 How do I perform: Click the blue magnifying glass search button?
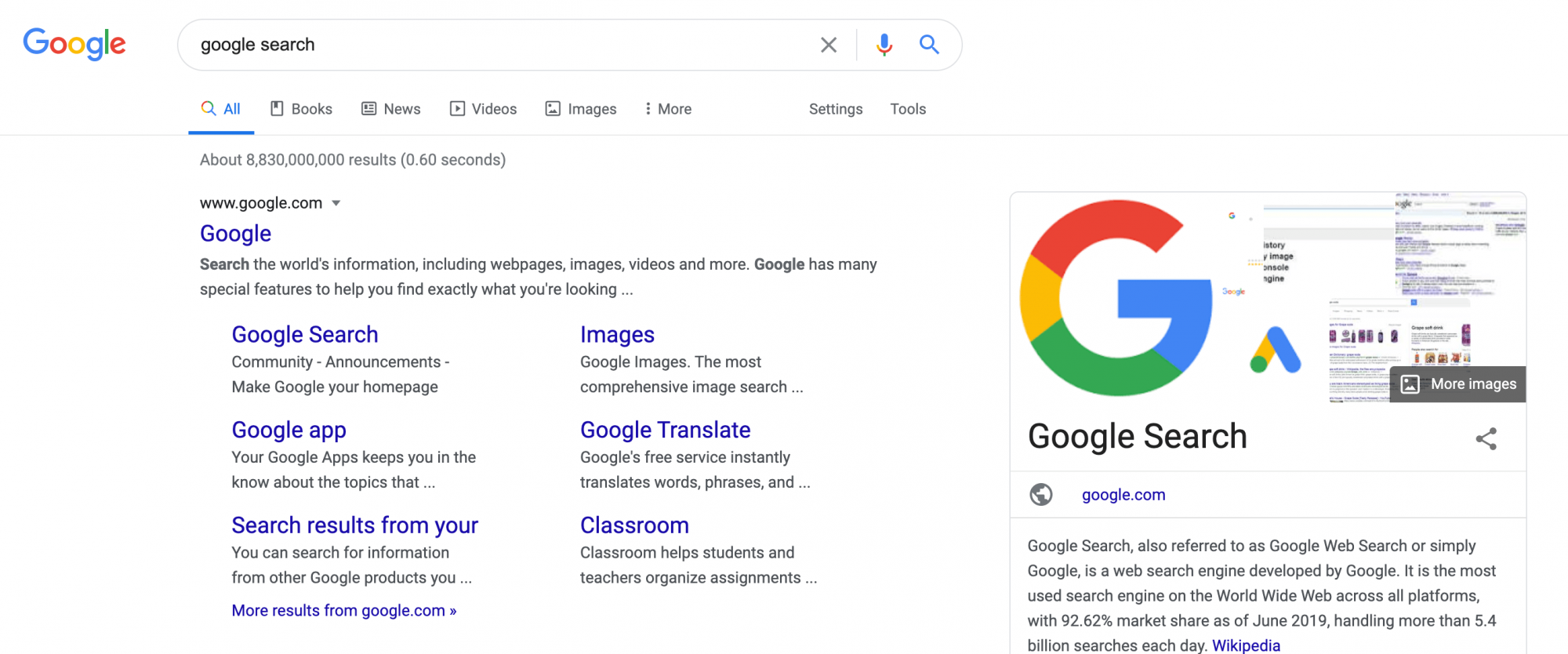(929, 45)
